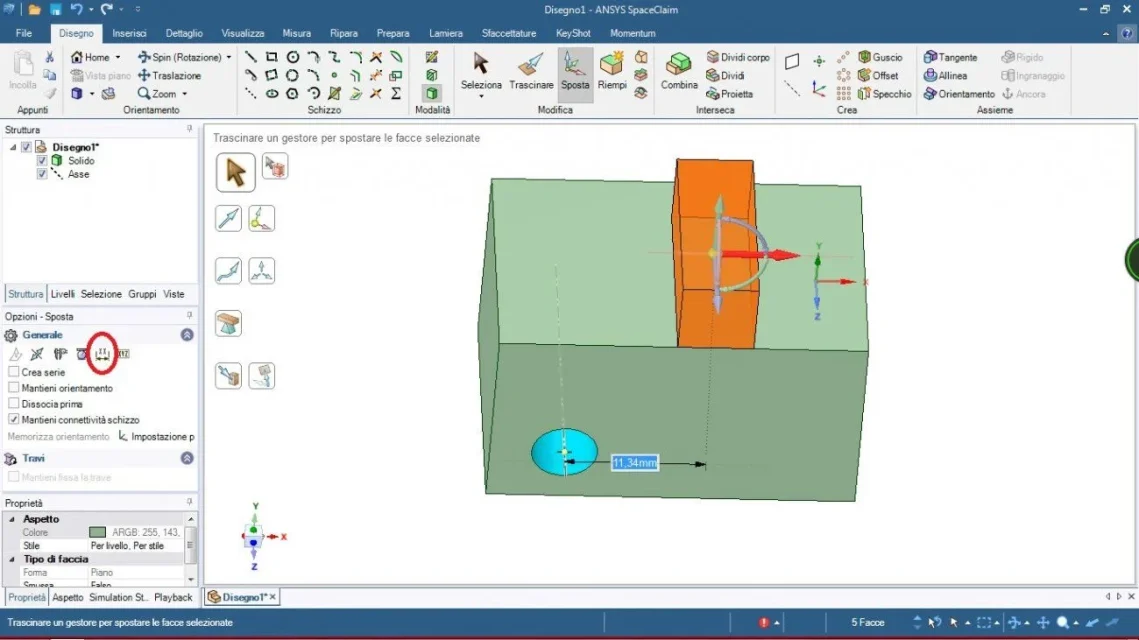Collapse the Aspetto properties group

pos(12,519)
